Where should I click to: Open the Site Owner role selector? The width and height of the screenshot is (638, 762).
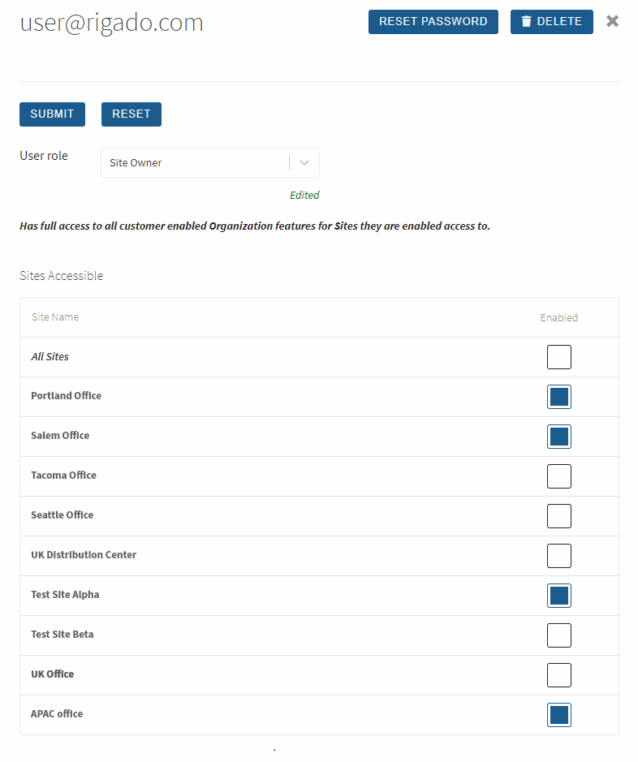[x=210, y=162]
